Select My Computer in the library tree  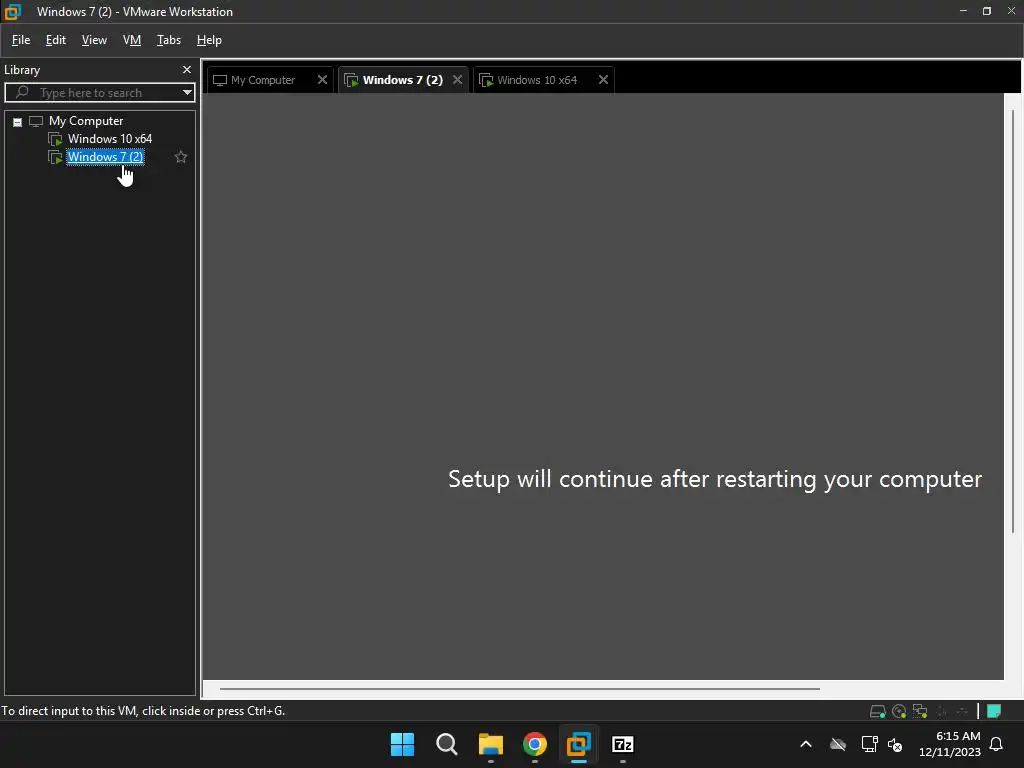coord(86,121)
